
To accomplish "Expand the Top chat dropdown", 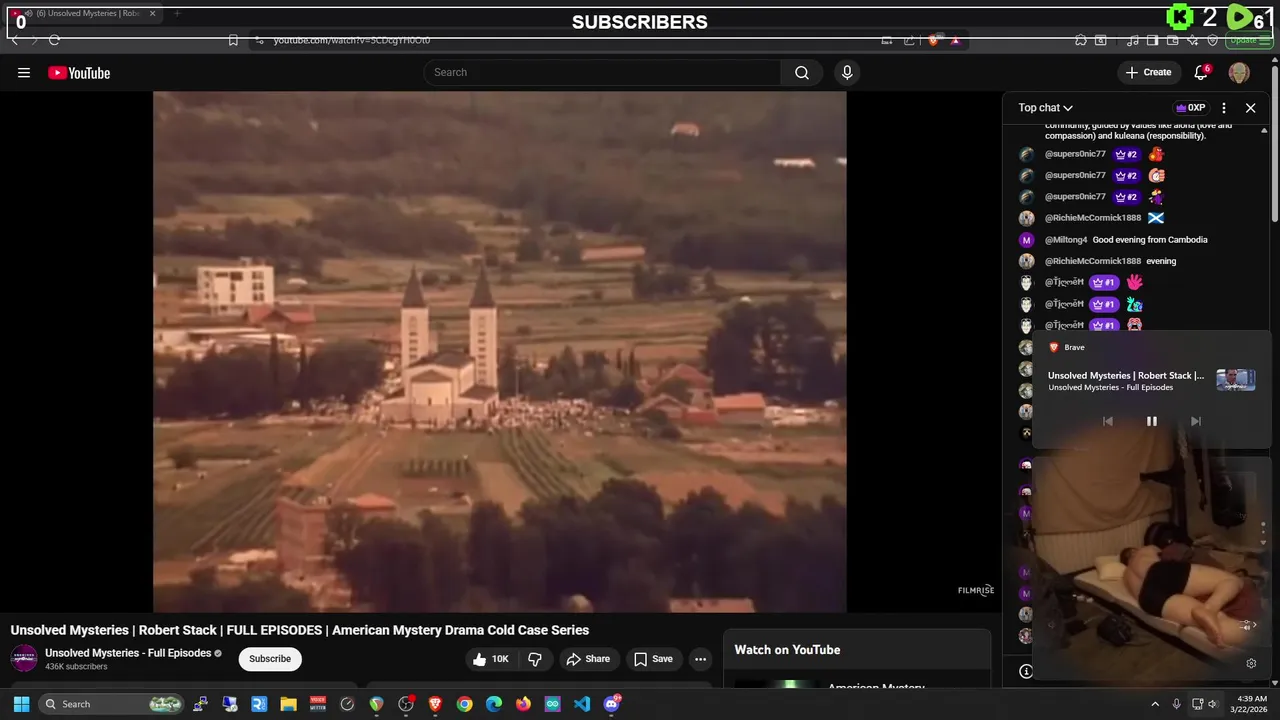I will click(x=1045, y=108).
